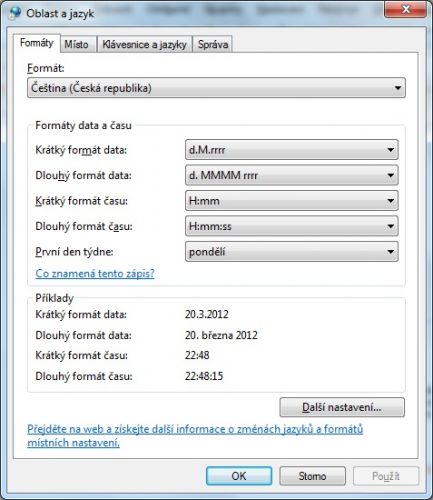Follow the Přejděte na web info link
This screenshot has height=500, width=433.
195,436
